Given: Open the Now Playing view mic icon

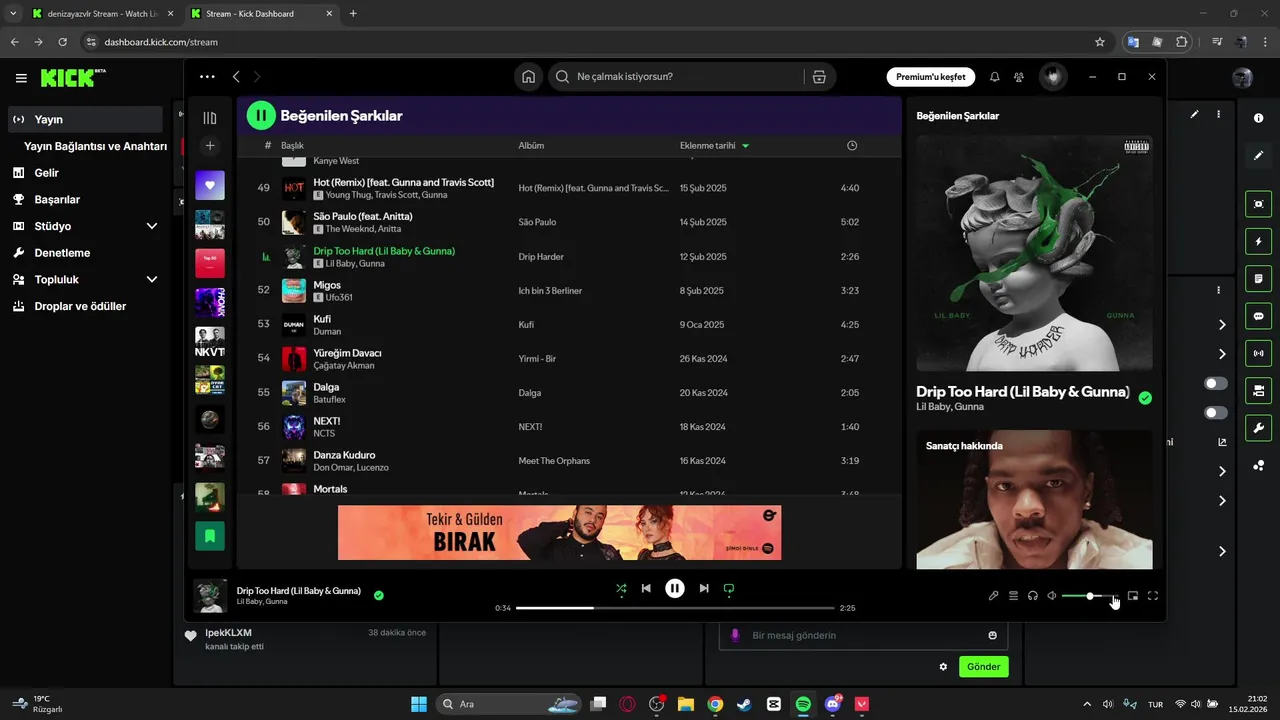Looking at the screenshot, I should pos(993,595).
